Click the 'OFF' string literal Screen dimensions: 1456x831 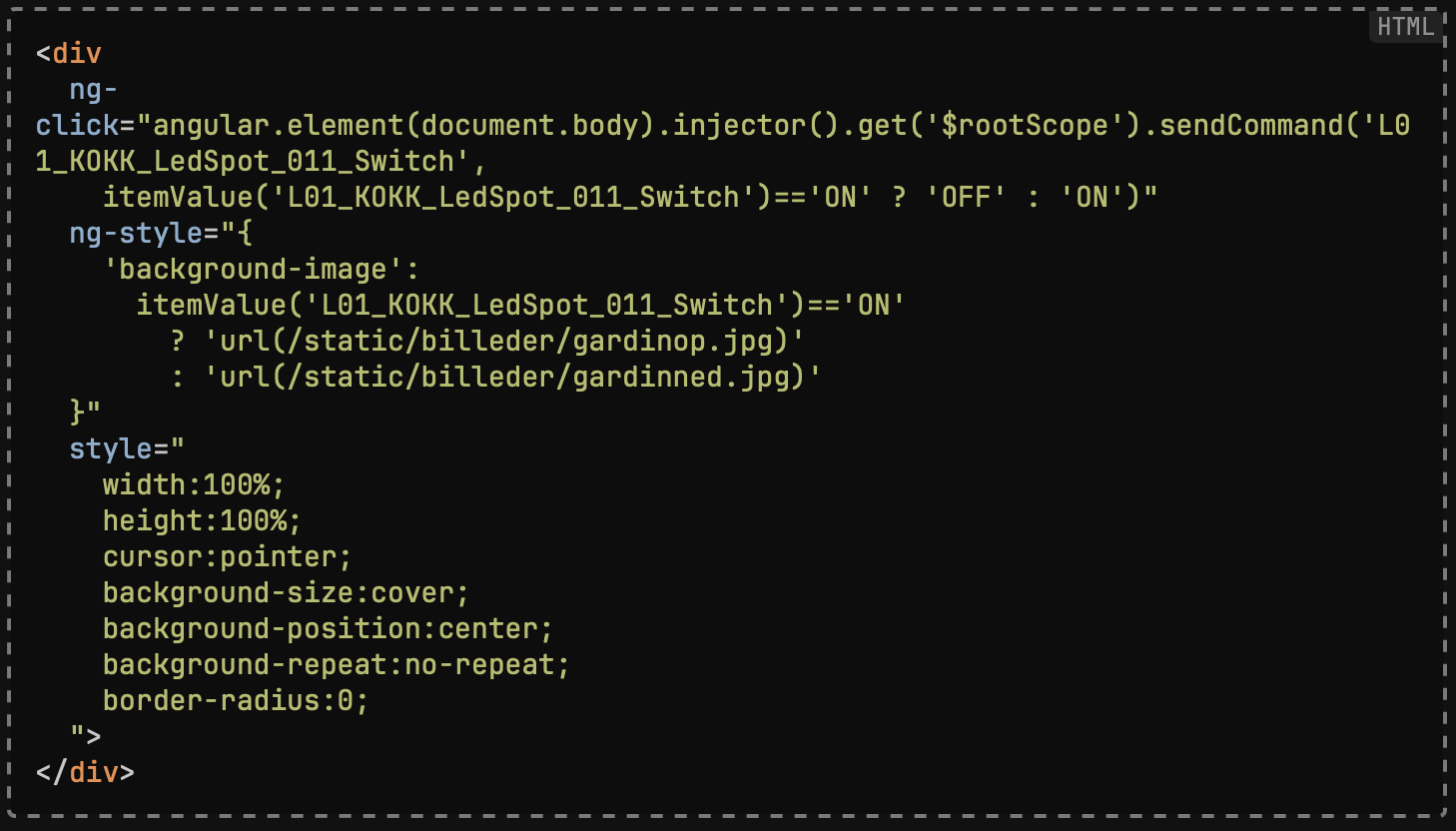click(966, 198)
